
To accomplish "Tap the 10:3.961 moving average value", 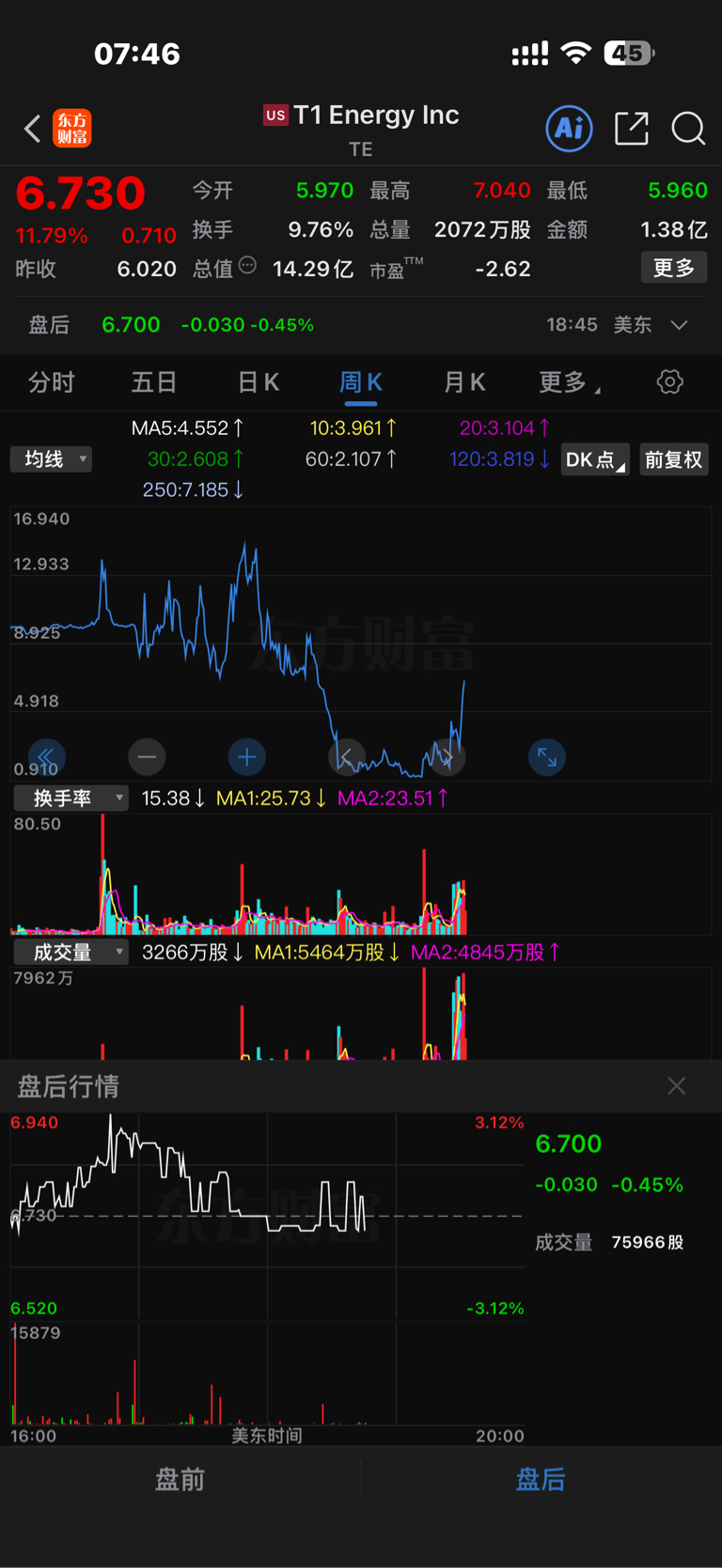I will (x=353, y=428).
